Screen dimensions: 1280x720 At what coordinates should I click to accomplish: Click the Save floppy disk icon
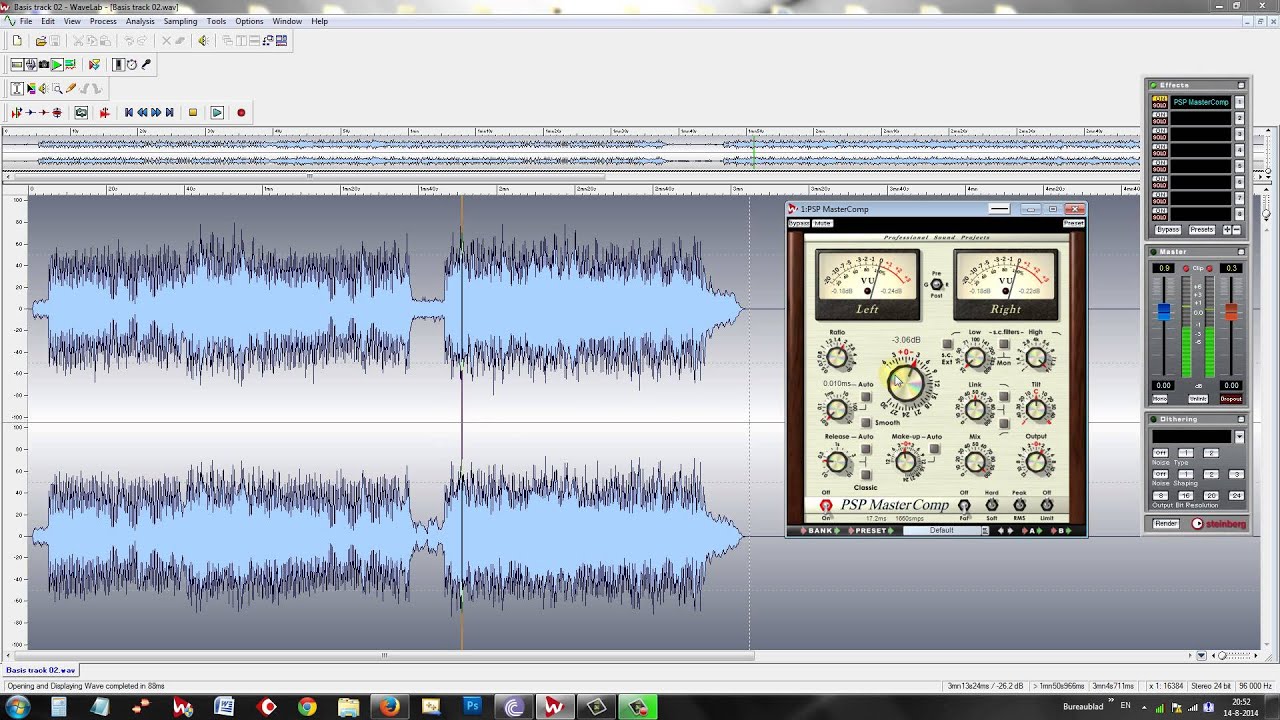pos(54,41)
